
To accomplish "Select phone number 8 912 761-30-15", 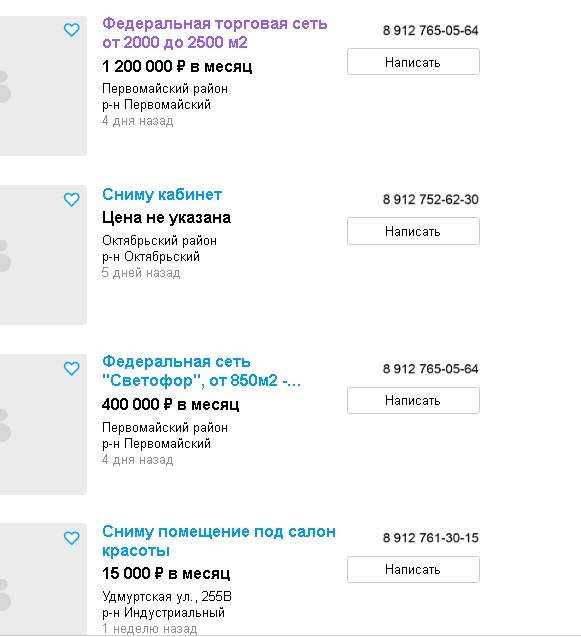I will [x=431, y=538].
